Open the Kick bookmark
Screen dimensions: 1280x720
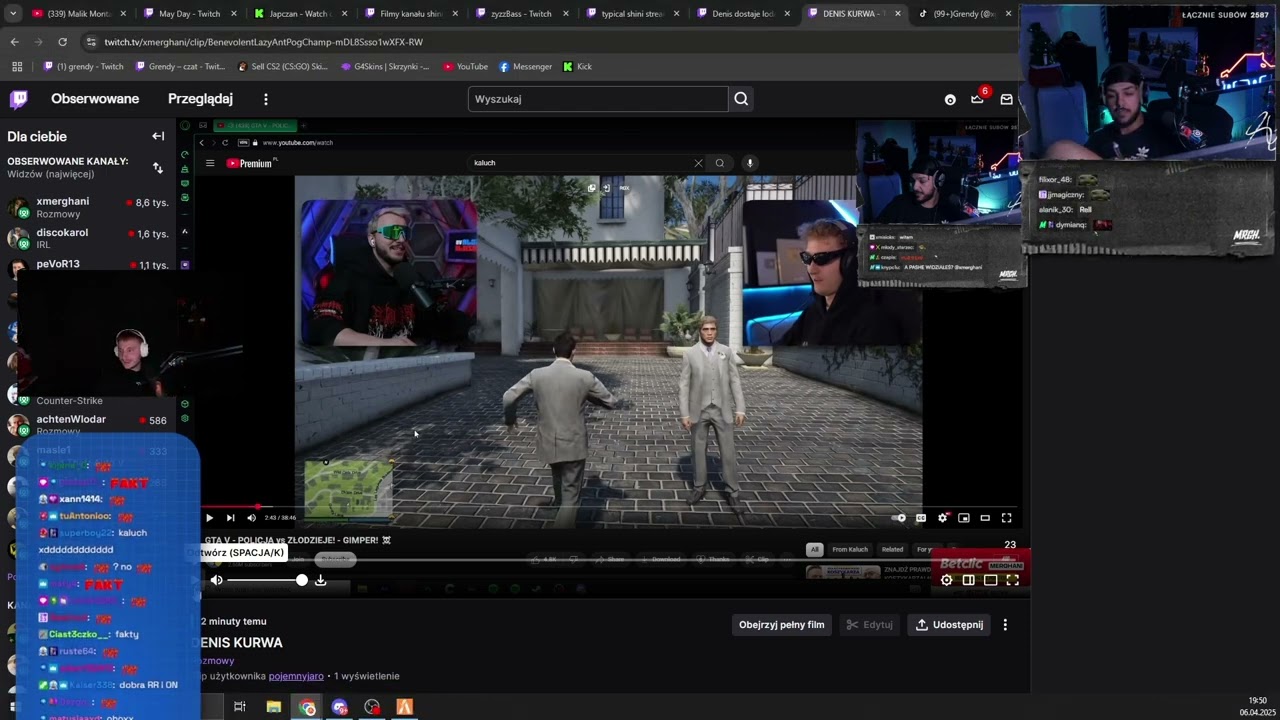pos(578,67)
